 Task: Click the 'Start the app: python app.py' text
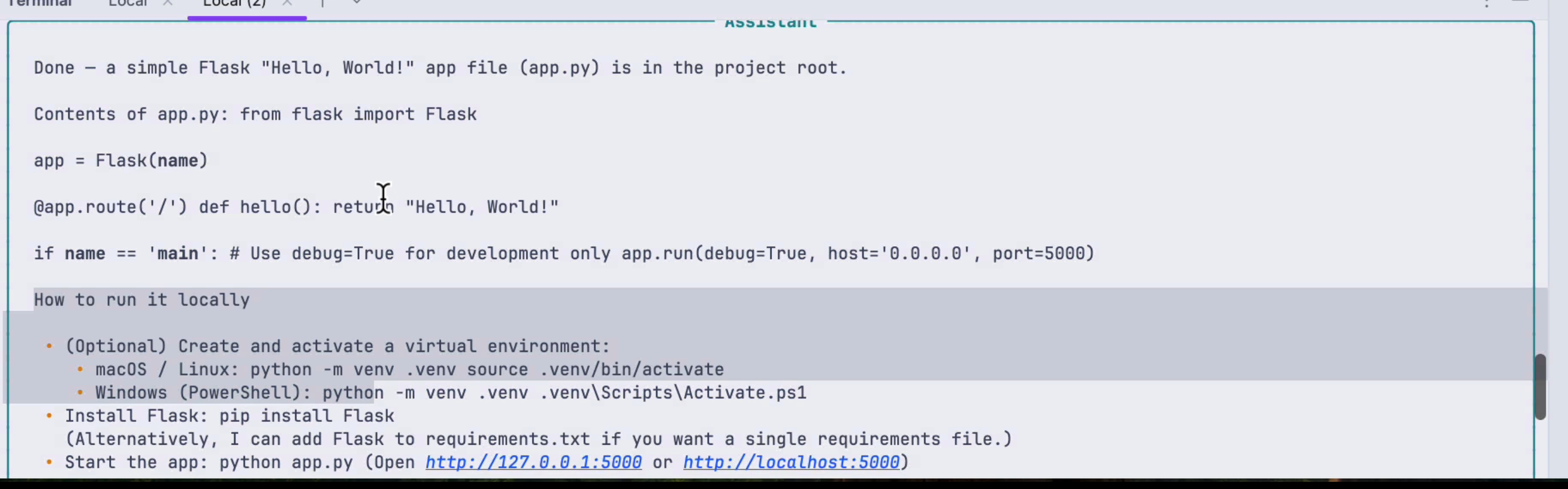click(x=209, y=462)
